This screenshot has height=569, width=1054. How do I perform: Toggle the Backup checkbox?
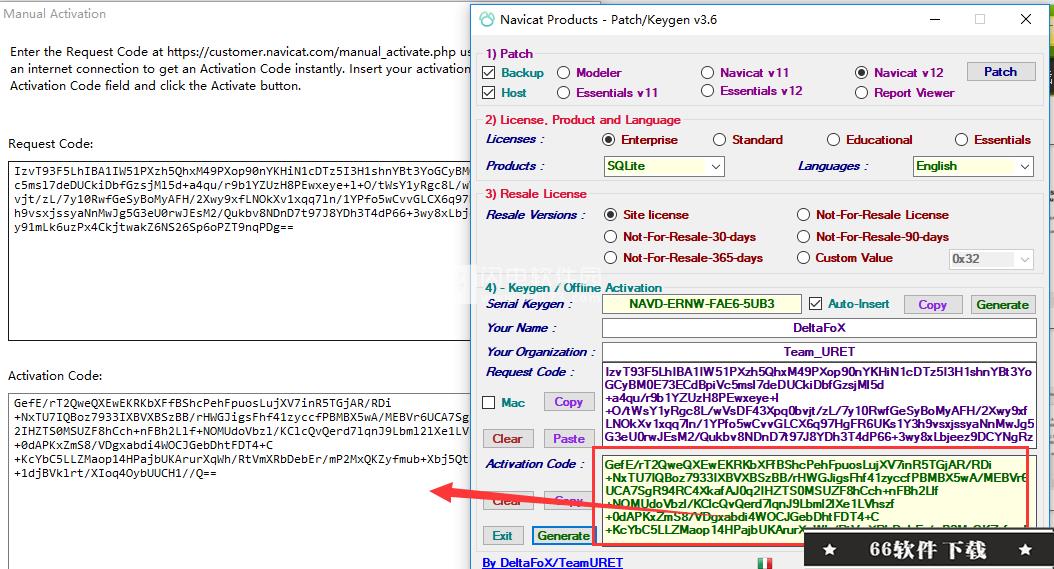[489, 73]
